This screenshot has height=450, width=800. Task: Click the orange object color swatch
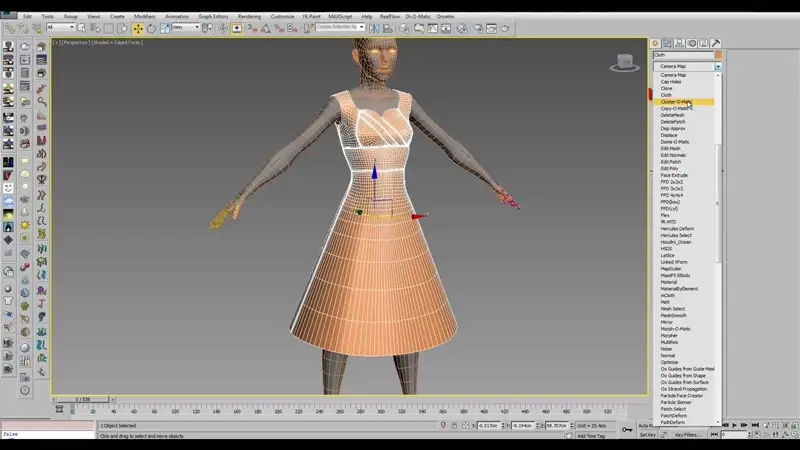[718, 55]
